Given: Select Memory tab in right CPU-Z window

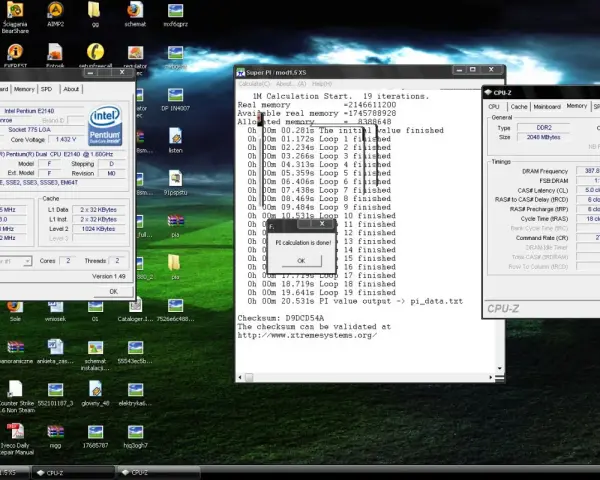Looking at the screenshot, I should coord(577,106).
